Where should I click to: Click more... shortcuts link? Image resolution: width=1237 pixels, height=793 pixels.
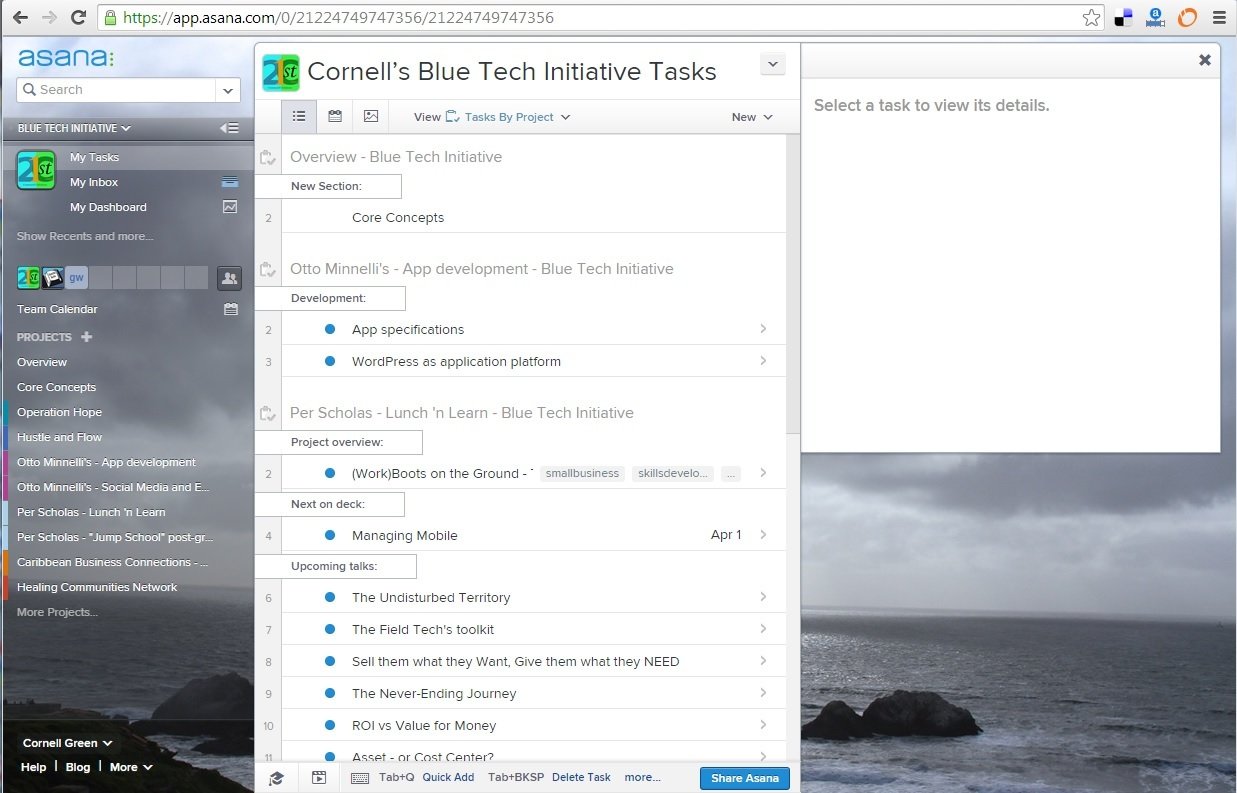coord(642,777)
